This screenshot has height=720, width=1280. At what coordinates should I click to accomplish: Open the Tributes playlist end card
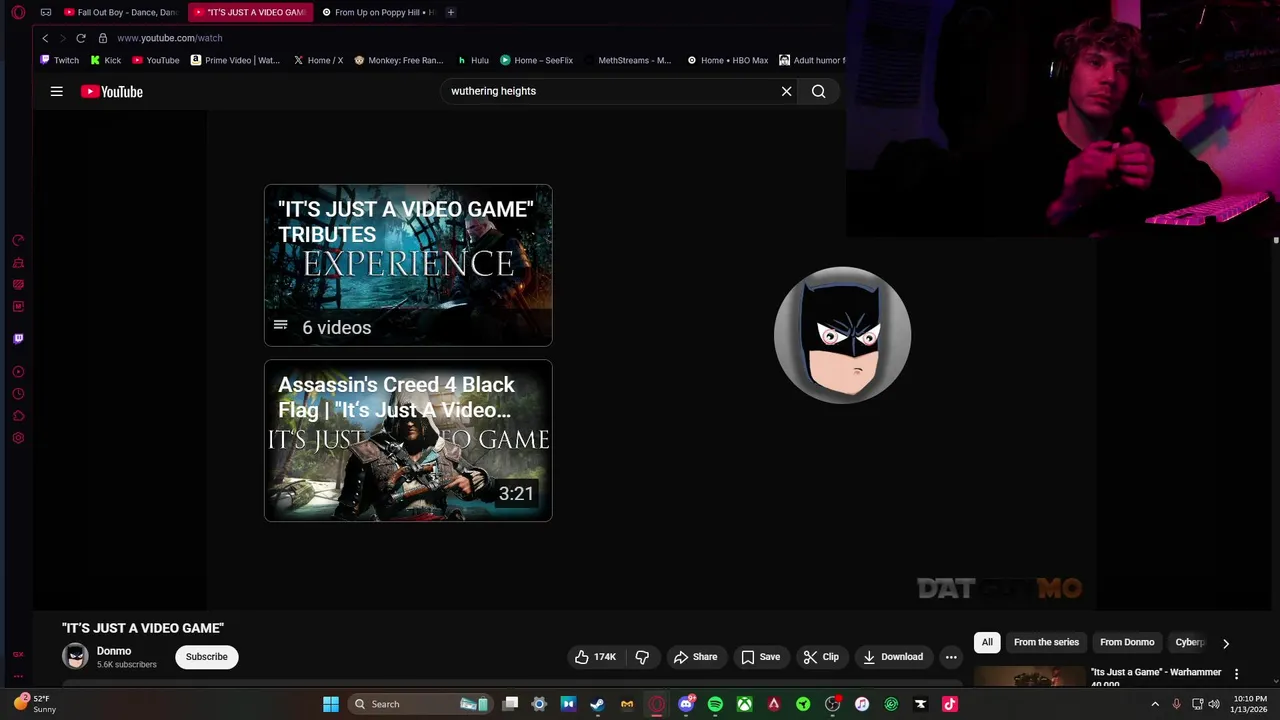point(408,265)
